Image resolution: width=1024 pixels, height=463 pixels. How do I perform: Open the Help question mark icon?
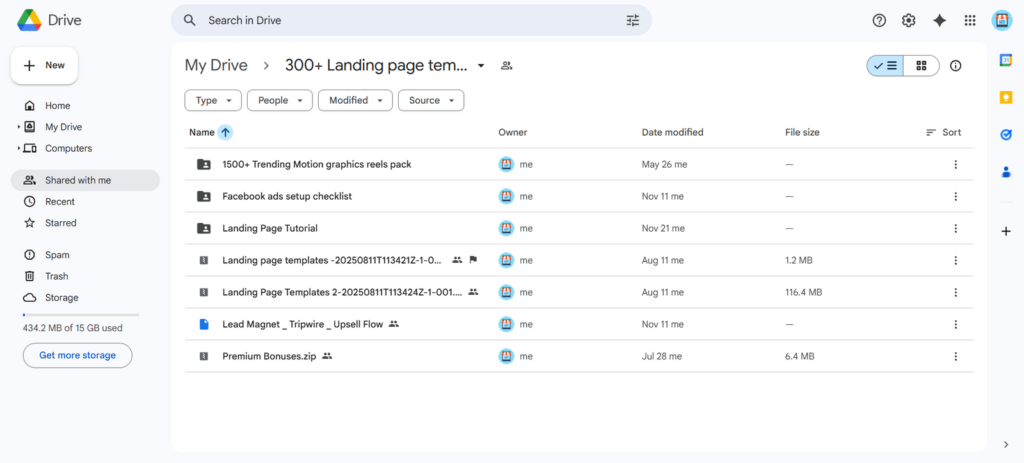tap(879, 20)
